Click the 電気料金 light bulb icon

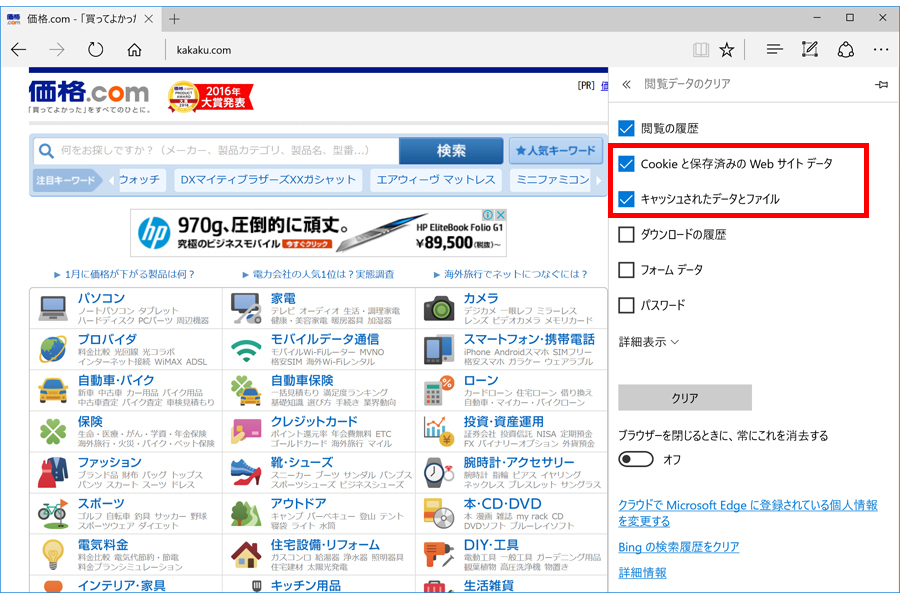coord(53,555)
